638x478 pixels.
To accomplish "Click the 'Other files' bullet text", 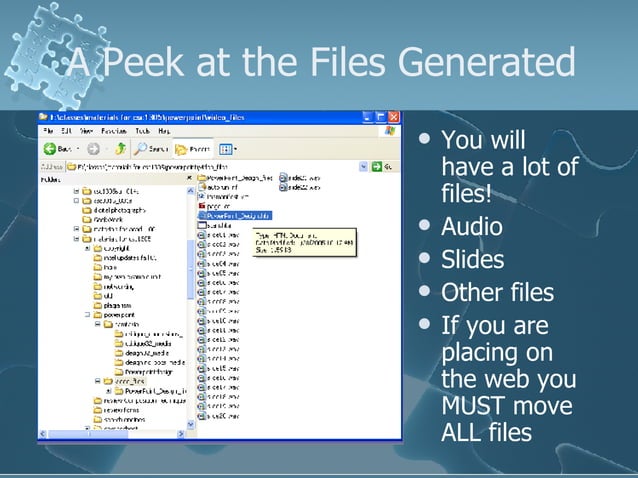I will point(498,292).
